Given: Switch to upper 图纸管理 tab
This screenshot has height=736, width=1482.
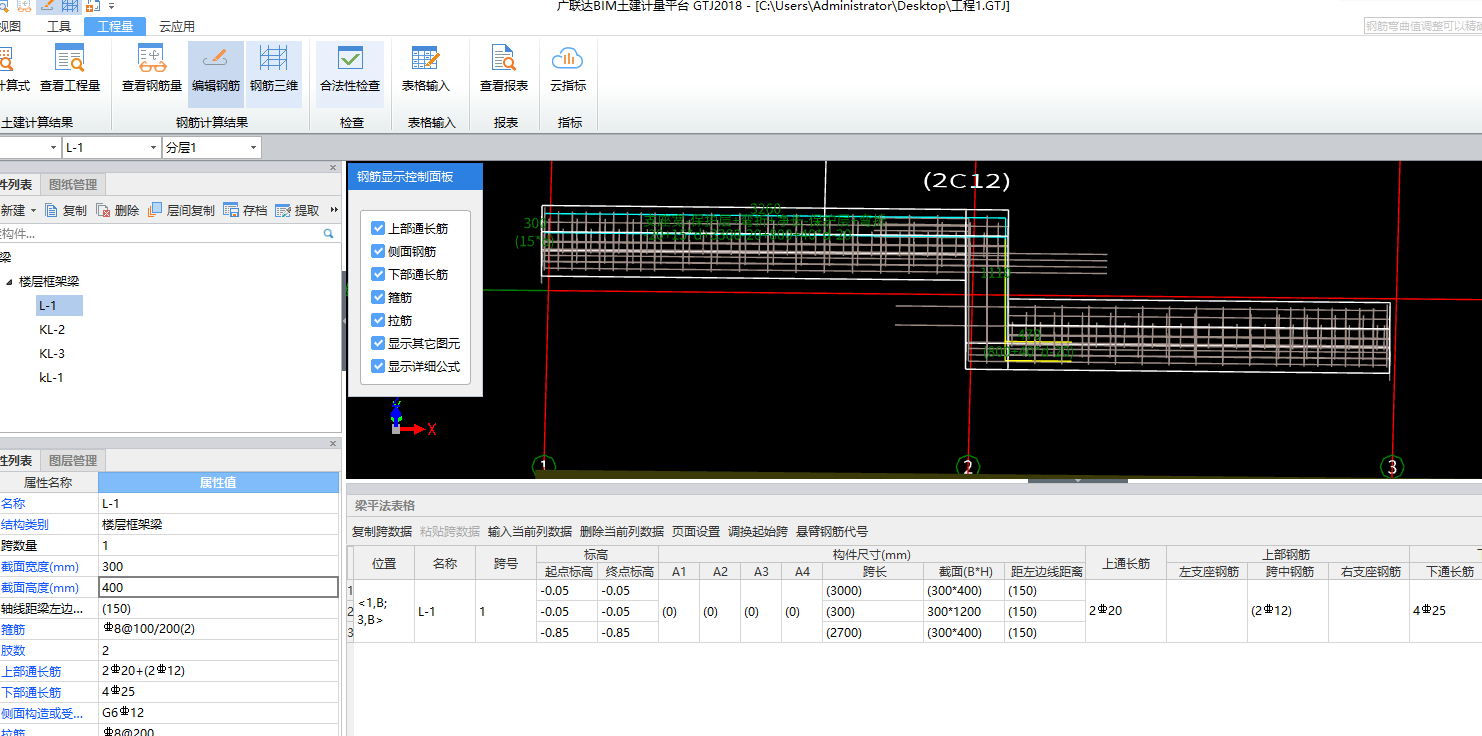Looking at the screenshot, I should pos(73,184).
